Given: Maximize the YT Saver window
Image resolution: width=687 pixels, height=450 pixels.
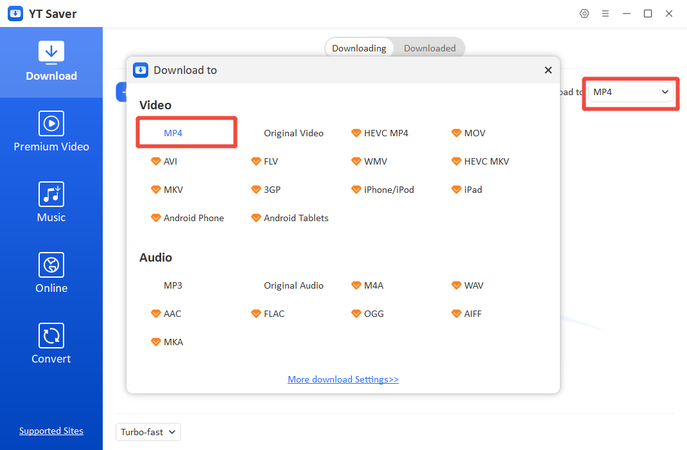Looking at the screenshot, I should click(x=648, y=14).
